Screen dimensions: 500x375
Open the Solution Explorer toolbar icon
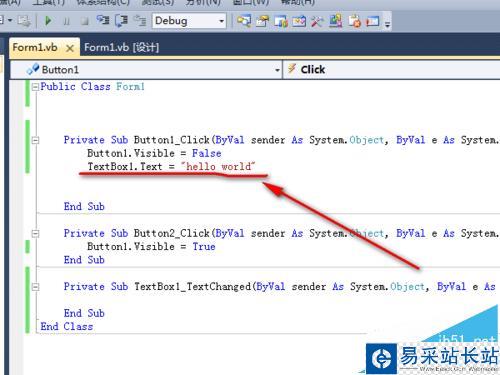[244, 21]
